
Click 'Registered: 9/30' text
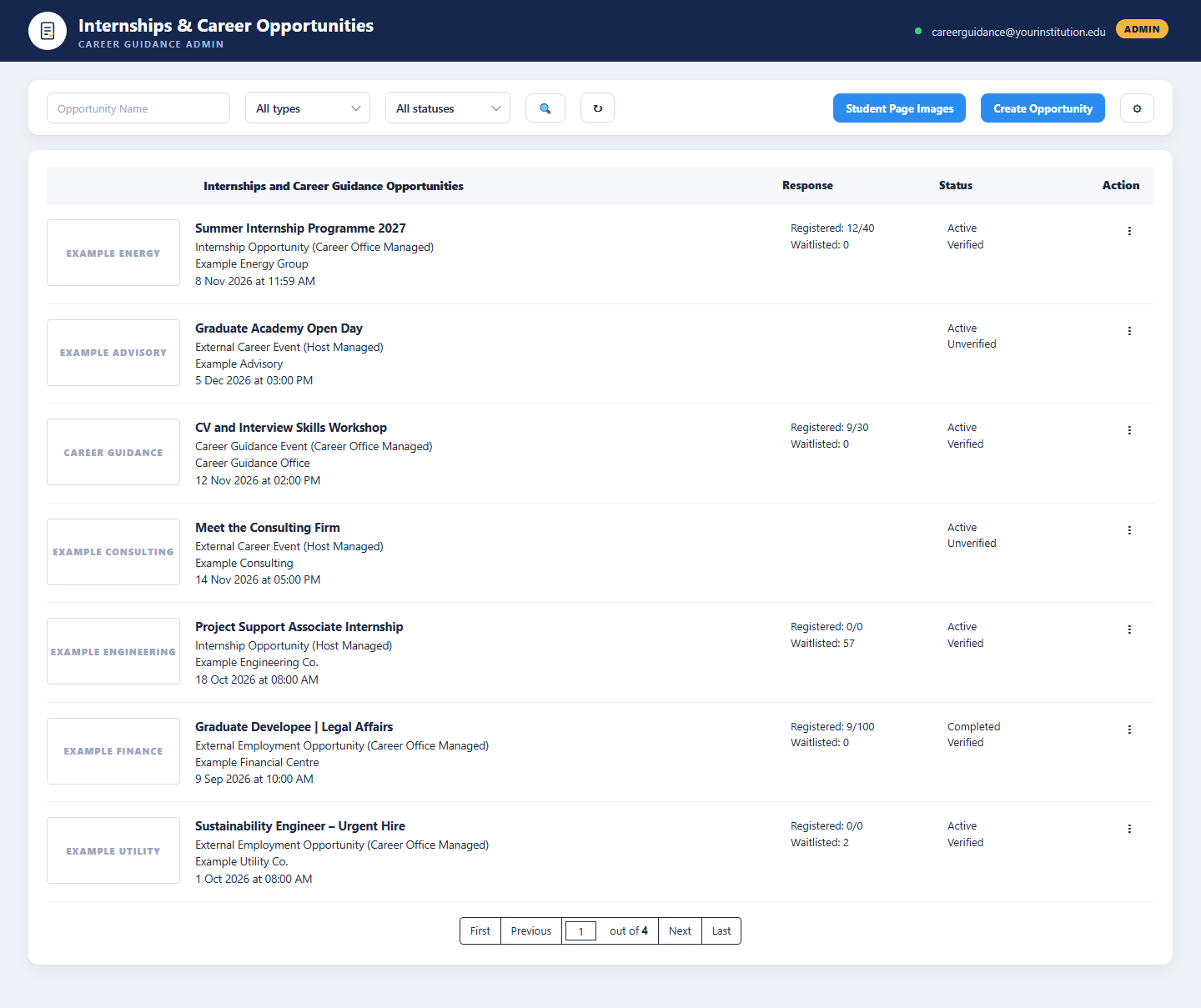(x=830, y=428)
